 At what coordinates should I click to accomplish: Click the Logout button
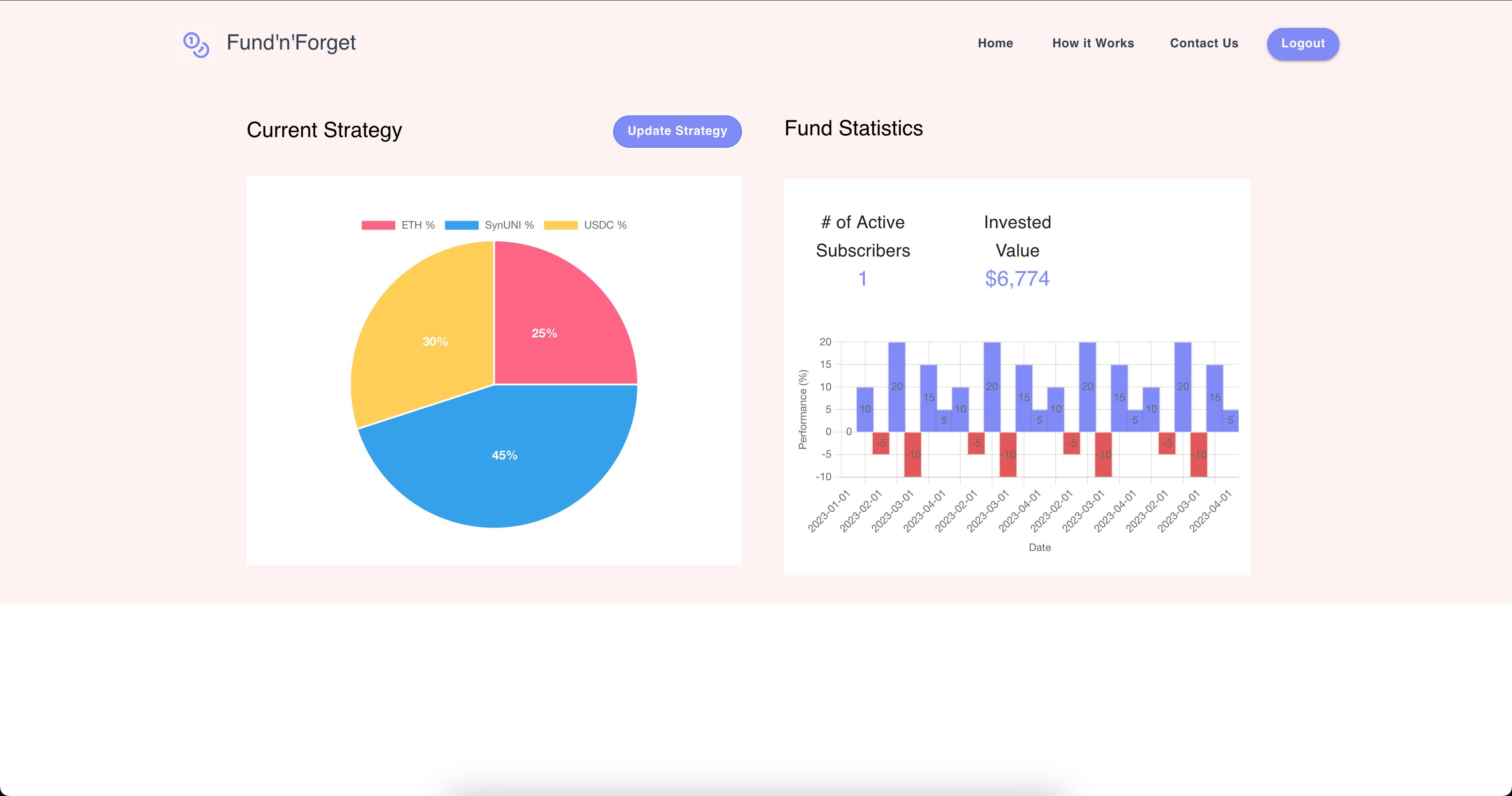tap(1302, 43)
